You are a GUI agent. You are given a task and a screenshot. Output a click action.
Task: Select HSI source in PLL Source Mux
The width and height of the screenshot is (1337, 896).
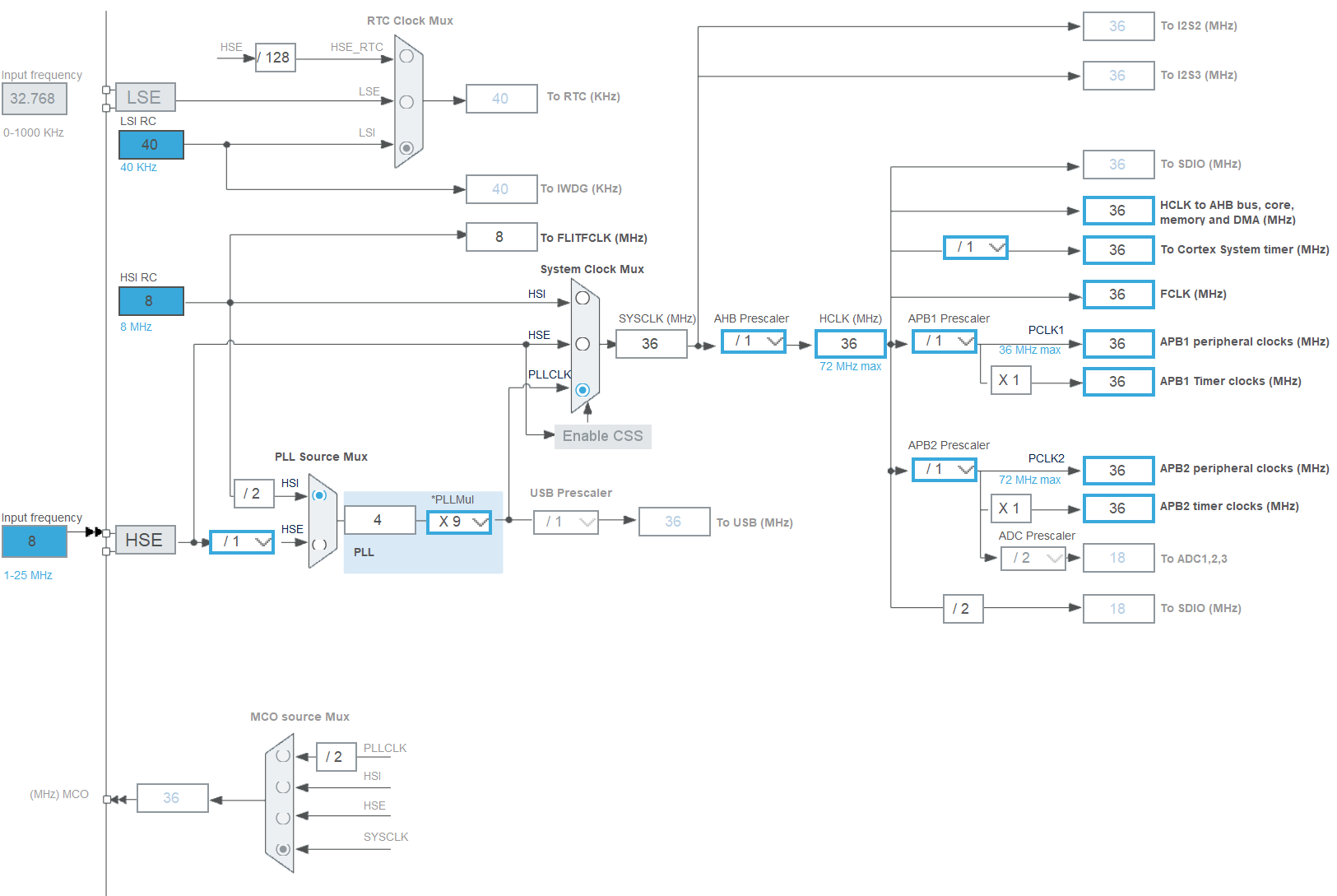pyautogui.click(x=319, y=495)
